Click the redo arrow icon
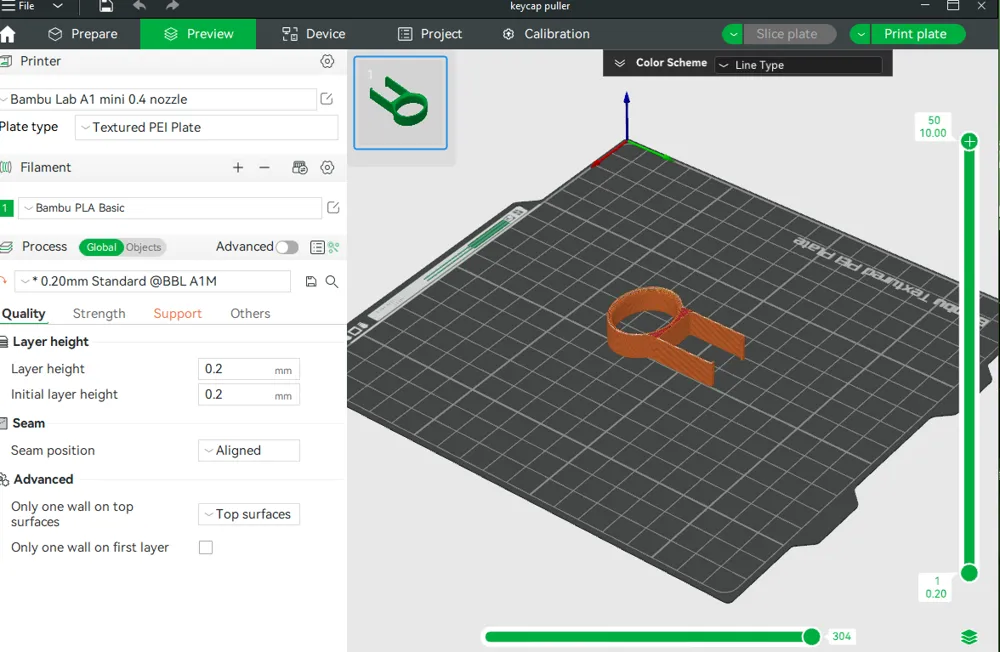This screenshot has height=652, width=1000. 172,6
